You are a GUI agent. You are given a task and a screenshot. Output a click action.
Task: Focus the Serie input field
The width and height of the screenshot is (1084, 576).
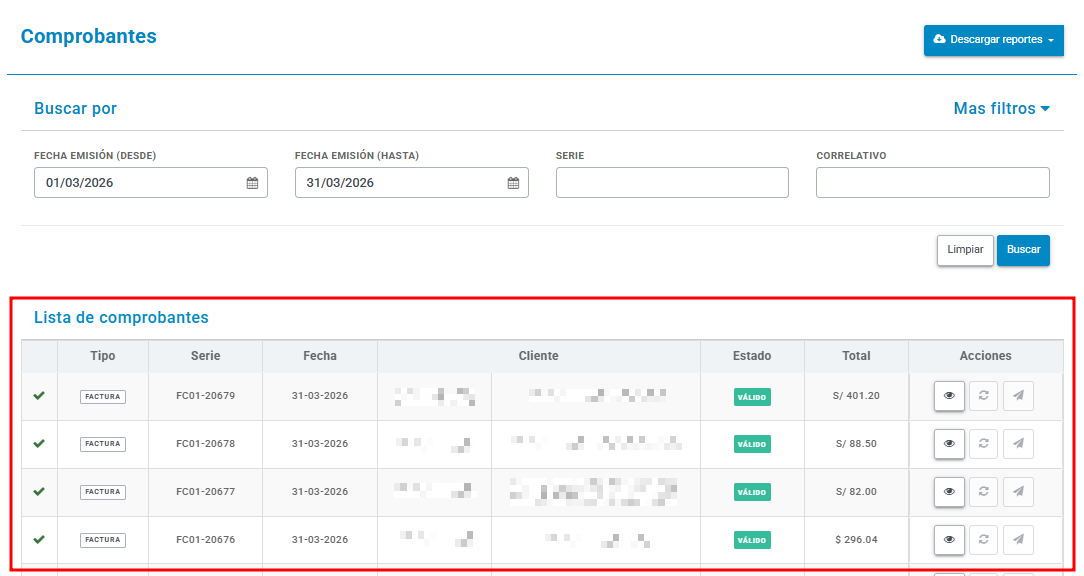[x=672, y=183]
